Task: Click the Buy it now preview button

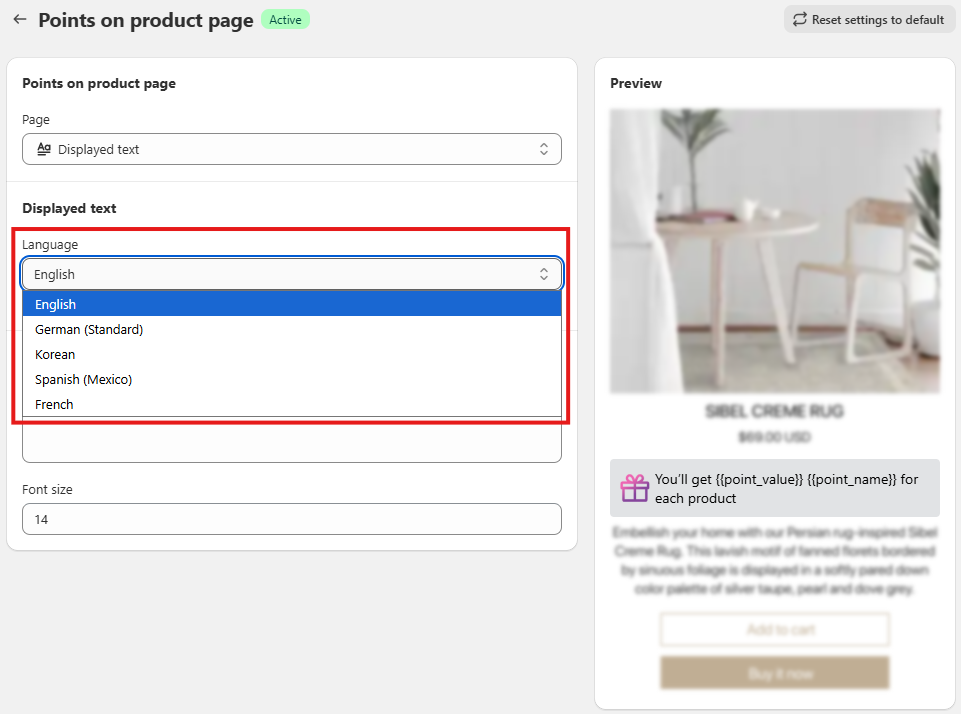Action: pos(774,673)
